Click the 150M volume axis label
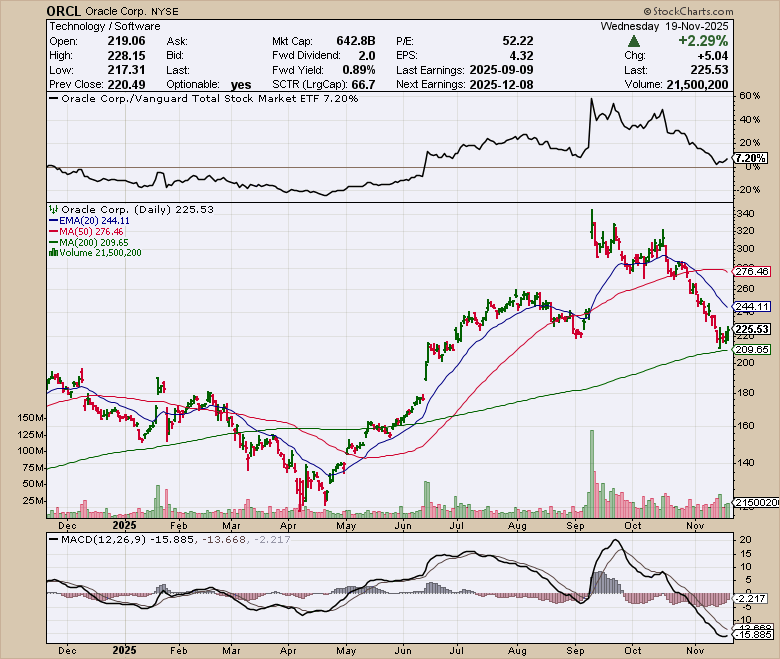780x659 pixels. [x=31, y=418]
